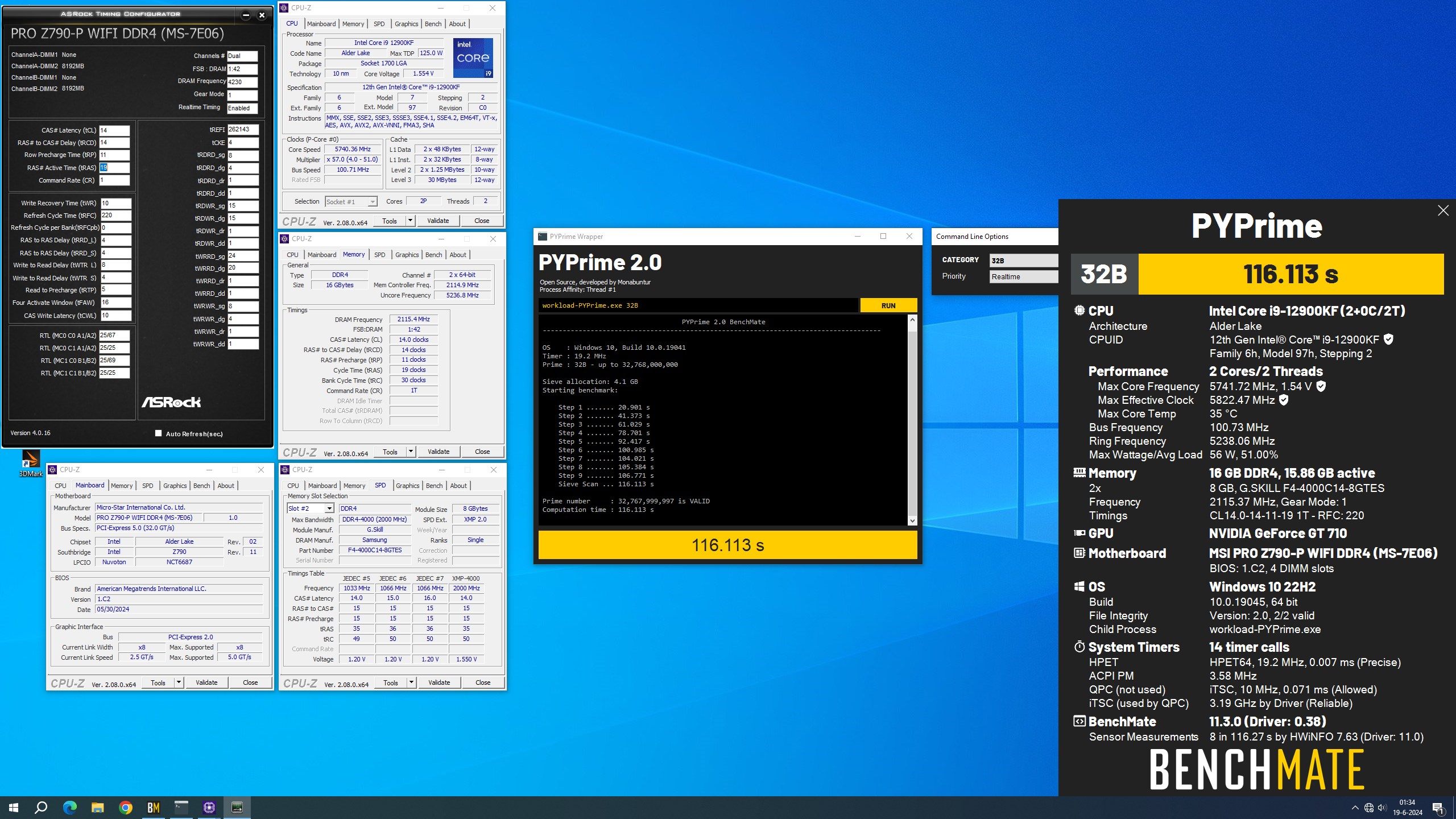The width and height of the screenshot is (1456, 819).
Task: Minimize the ASRock Timing Configurator
Action: click(x=246, y=15)
